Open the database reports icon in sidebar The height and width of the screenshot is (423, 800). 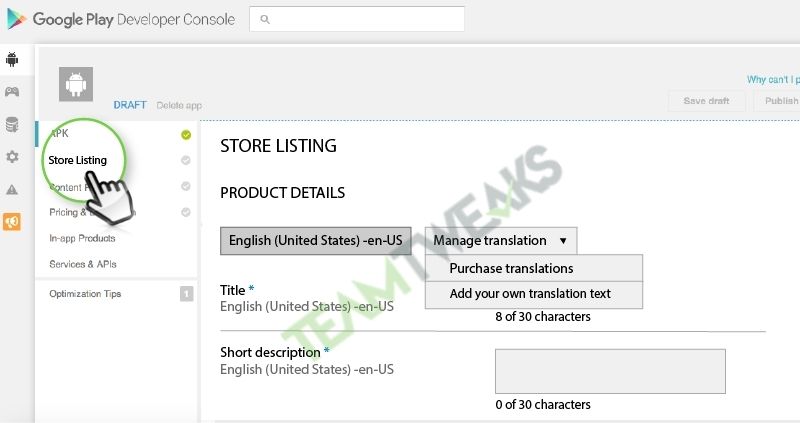(x=12, y=125)
